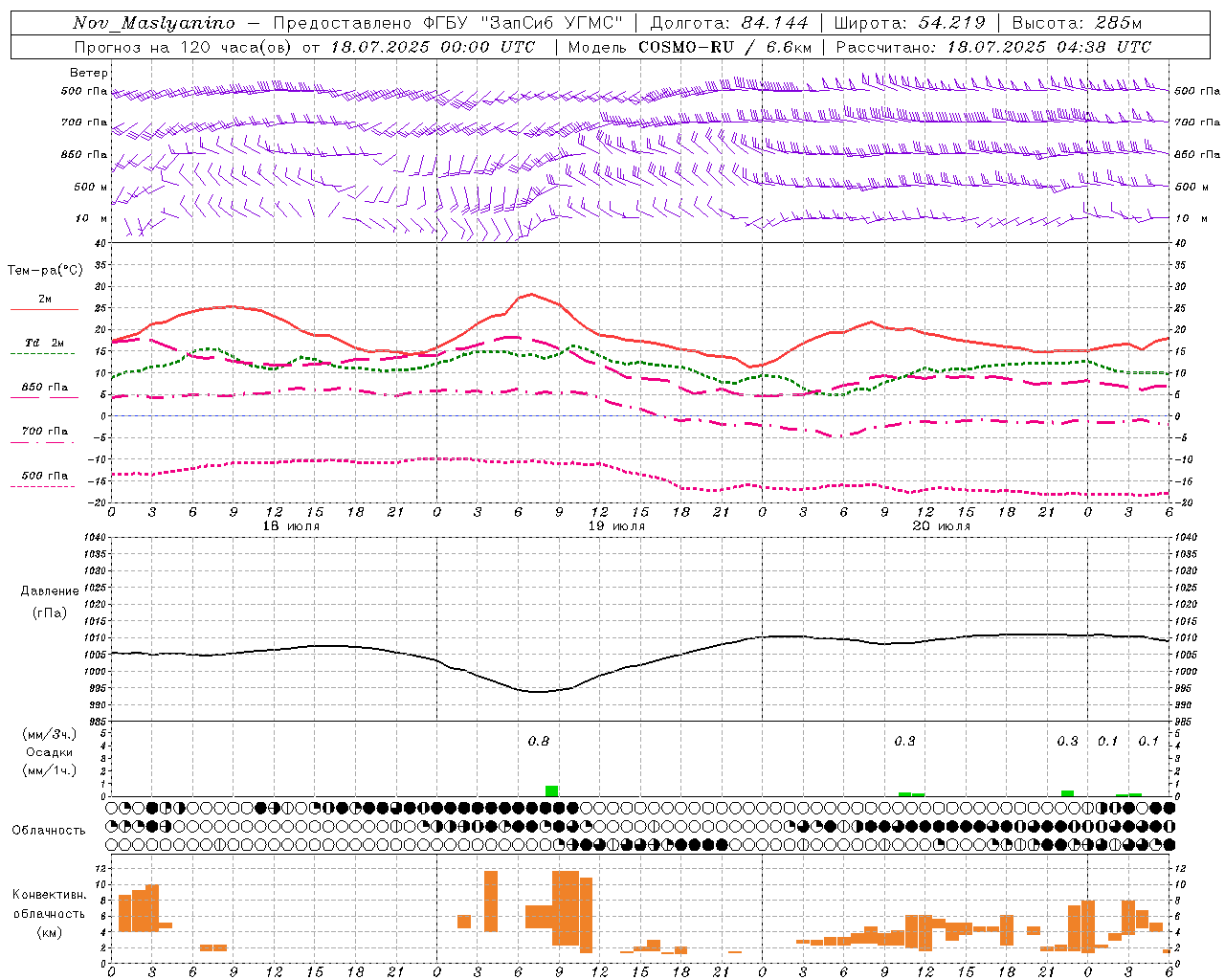The image size is (1225, 980).
Task: Click the dashed line sample under the Td 2м legend
Action: pos(43,354)
